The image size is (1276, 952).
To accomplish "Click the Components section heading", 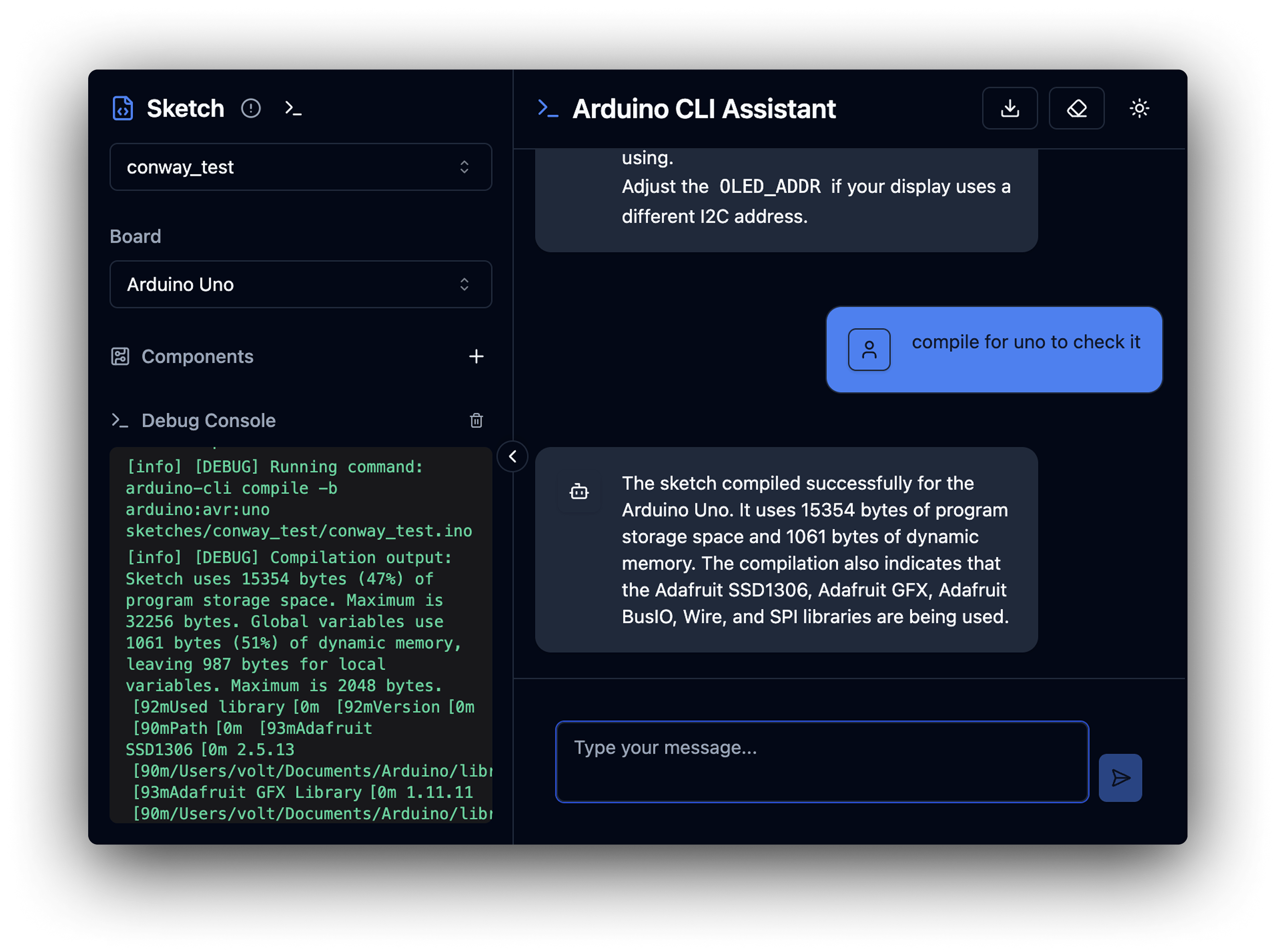I will point(197,356).
